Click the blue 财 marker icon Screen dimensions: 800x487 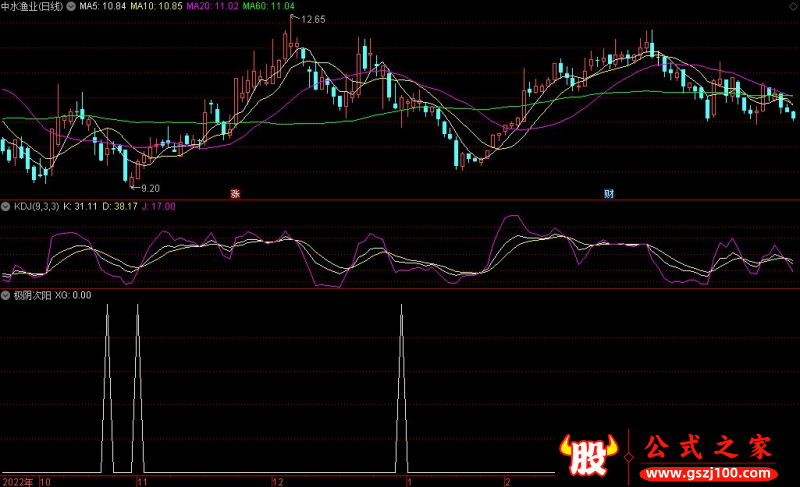click(x=607, y=193)
